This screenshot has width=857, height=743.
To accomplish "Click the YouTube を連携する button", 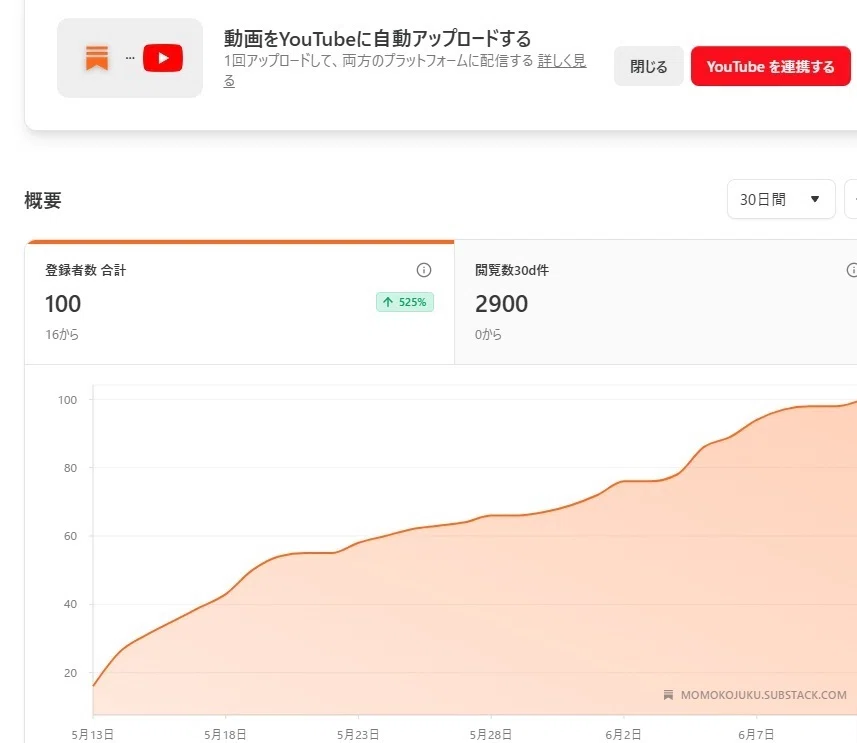I will (771, 67).
